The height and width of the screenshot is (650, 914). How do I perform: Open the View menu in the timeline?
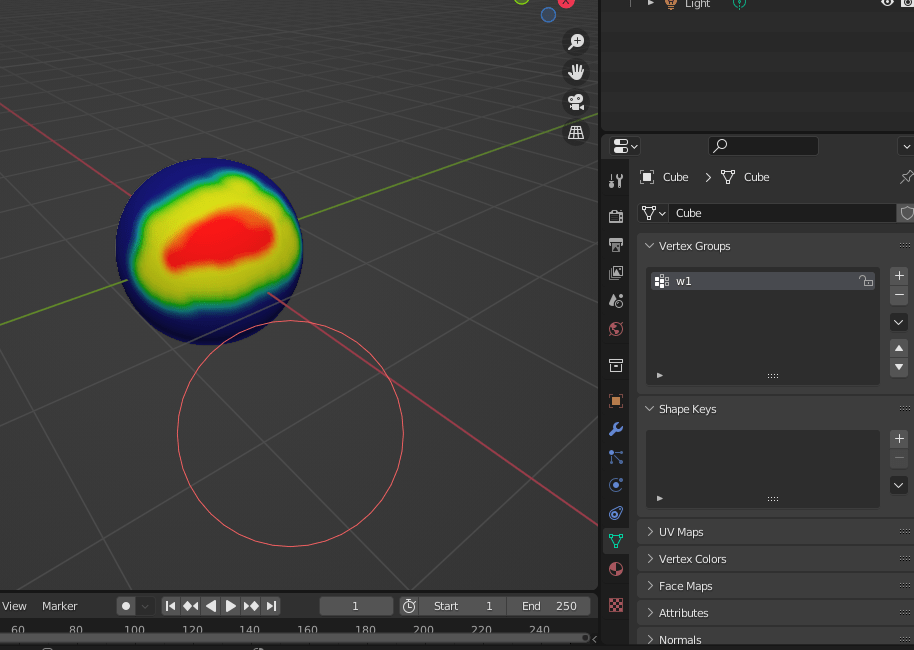[14, 605]
